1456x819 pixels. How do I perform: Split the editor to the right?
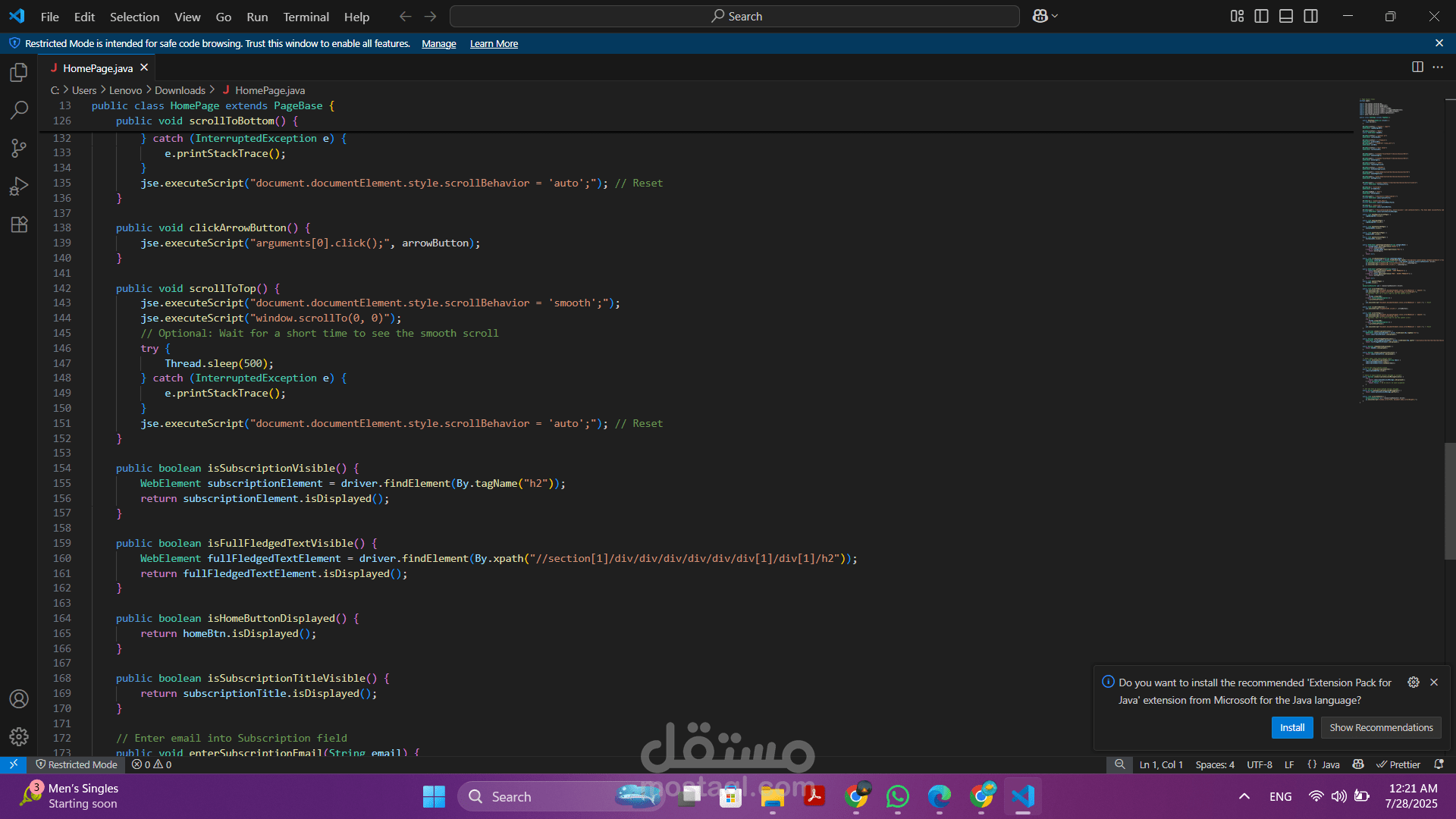(1417, 67)
